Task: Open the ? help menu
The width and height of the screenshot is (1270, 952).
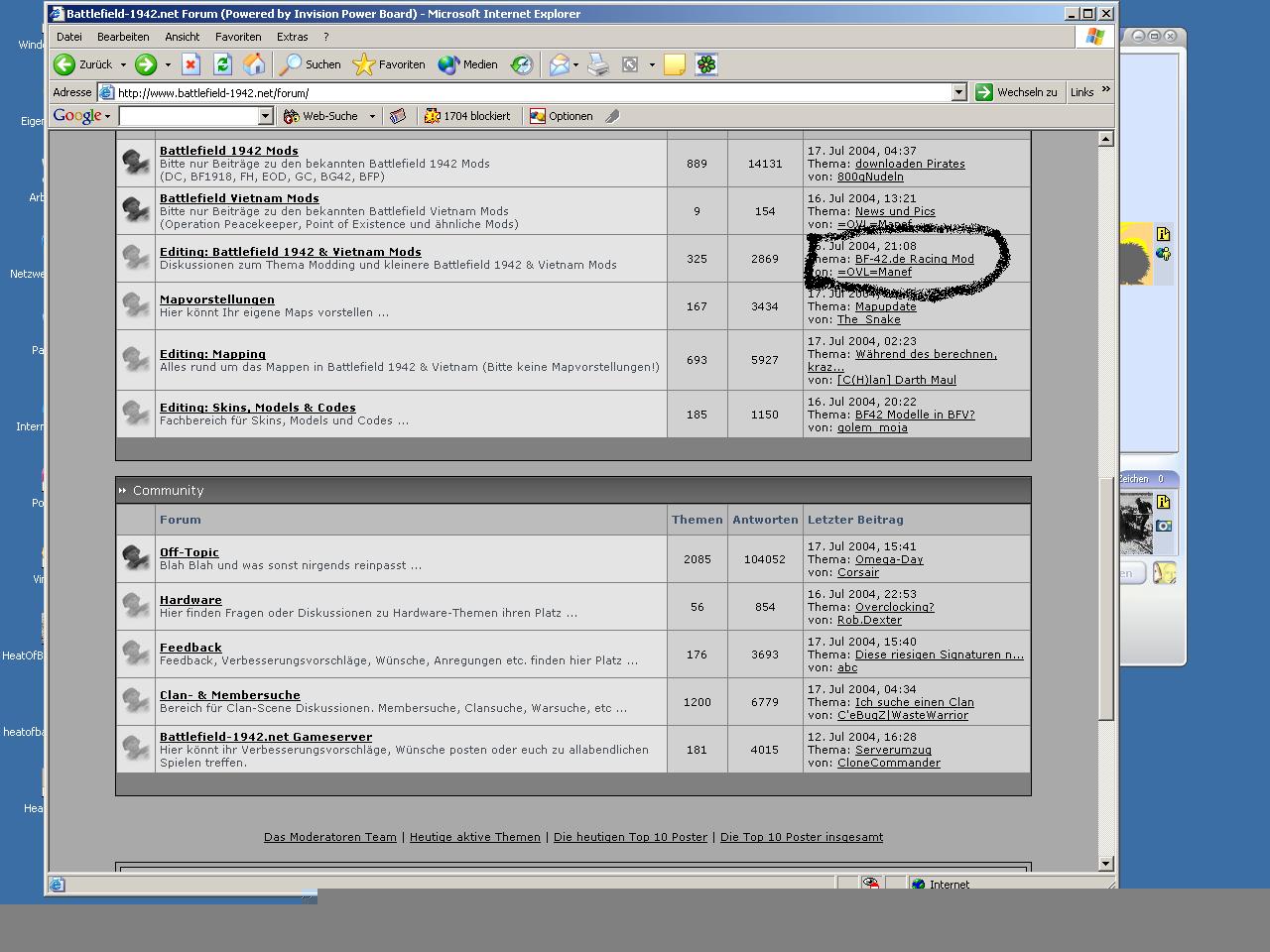Action: tap(325, 37)
